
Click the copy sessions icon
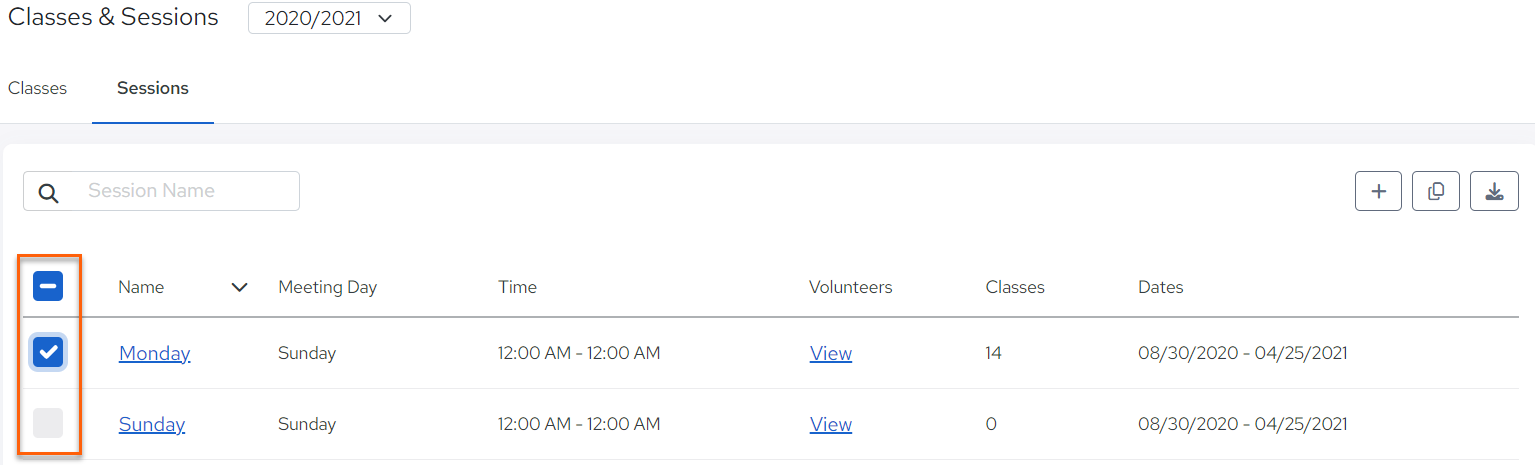coord(1436,191)
